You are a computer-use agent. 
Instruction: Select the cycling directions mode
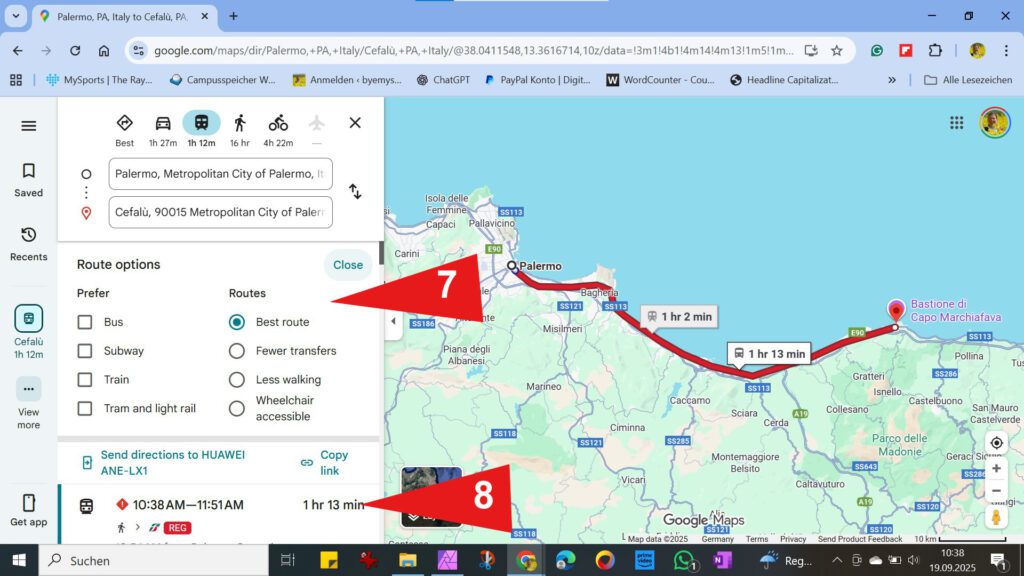tap(277, 124)
